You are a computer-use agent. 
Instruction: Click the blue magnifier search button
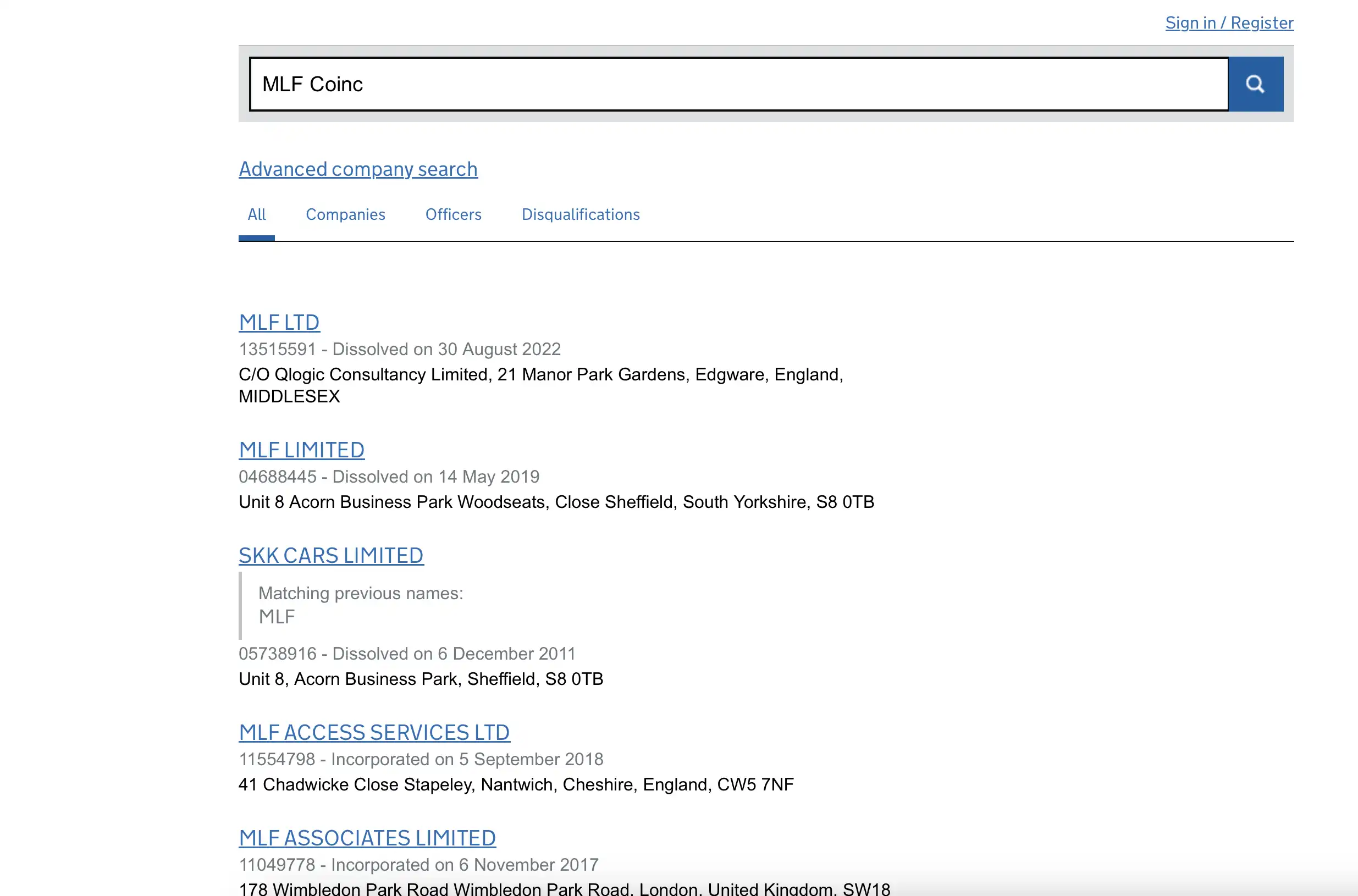pos(1256,84)
